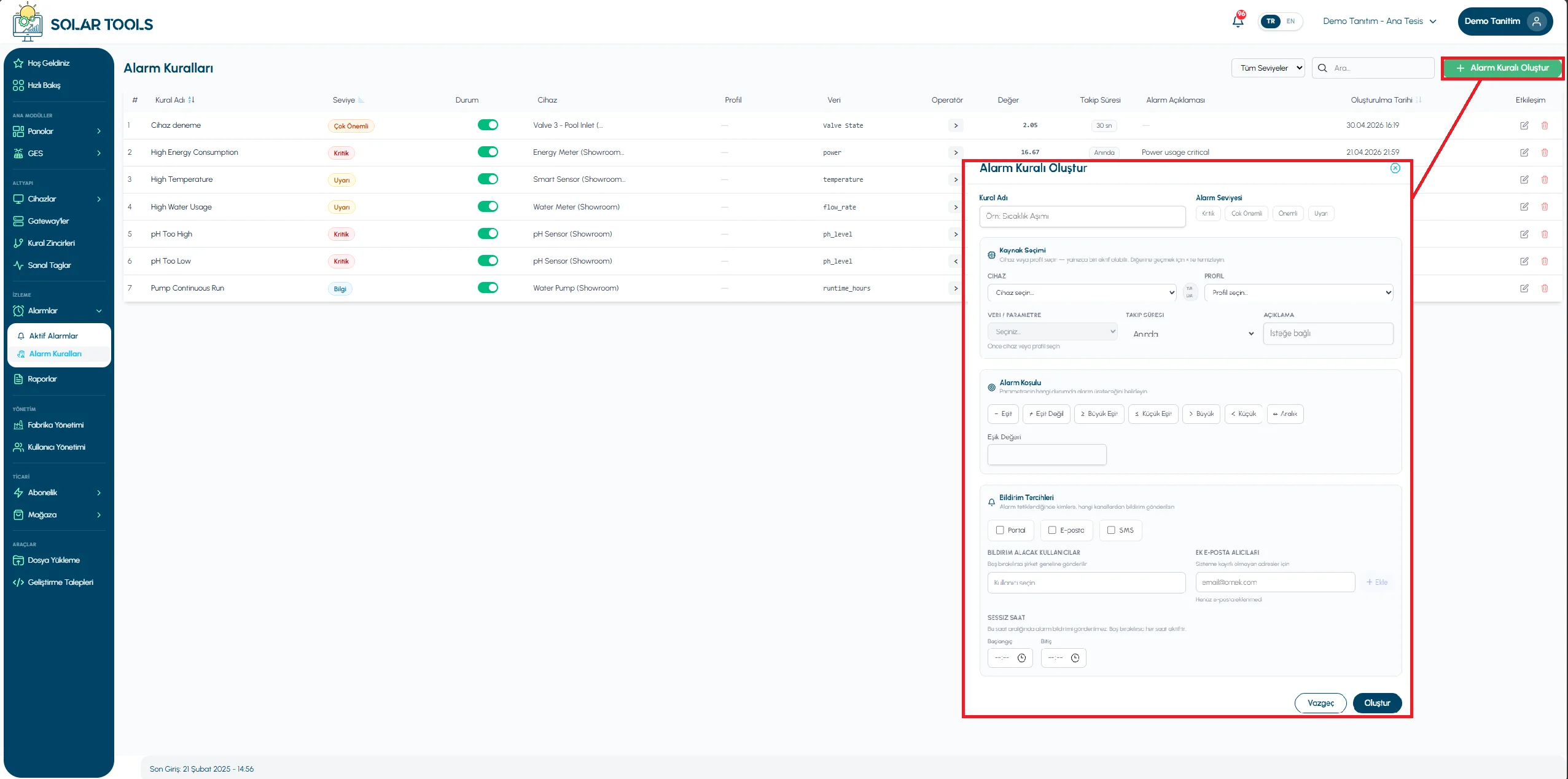Select the Kritik alarm level
The image size is (1568, 779).
pos(1207,213)
